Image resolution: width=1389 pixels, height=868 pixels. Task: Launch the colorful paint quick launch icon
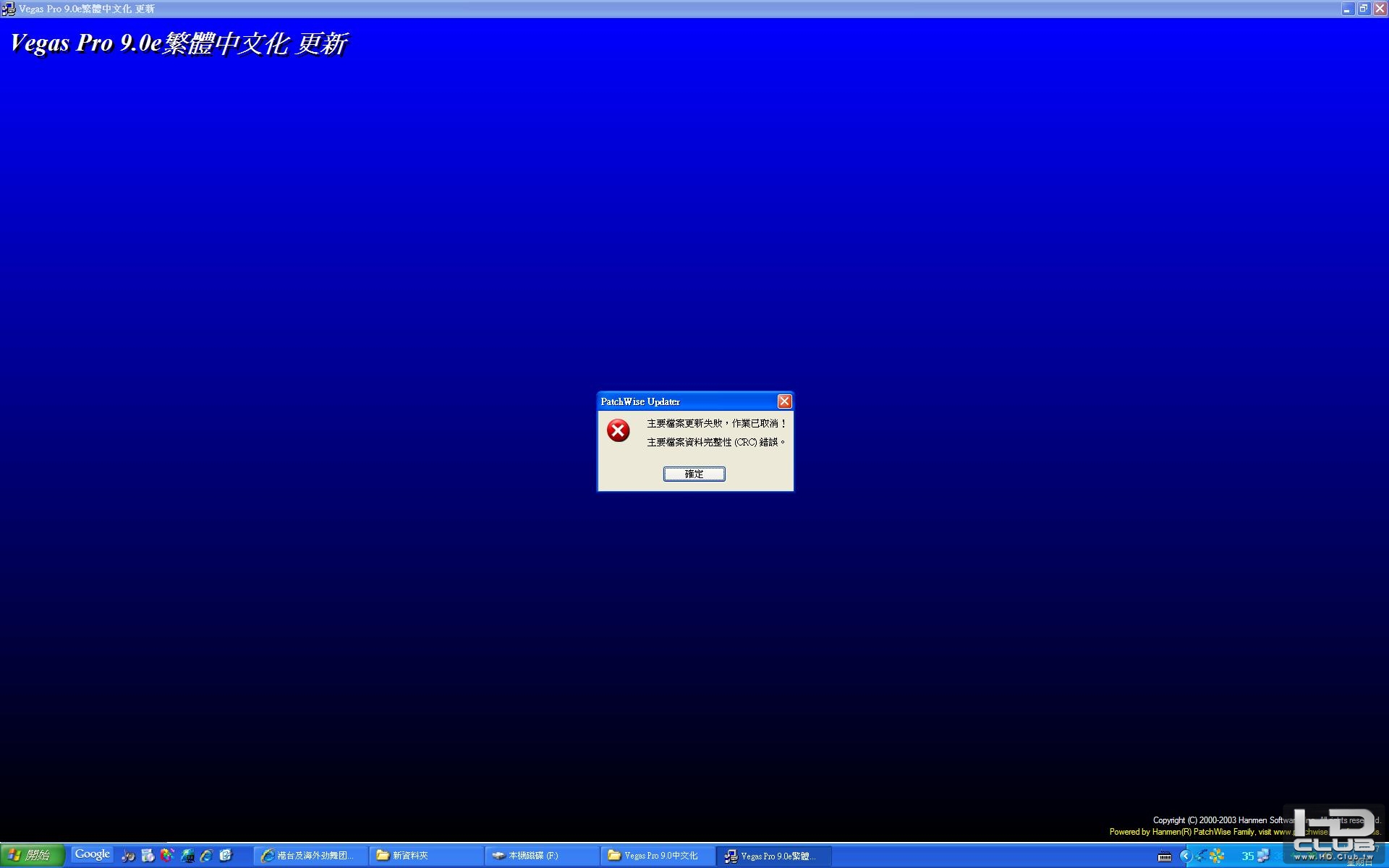(167, 856)
